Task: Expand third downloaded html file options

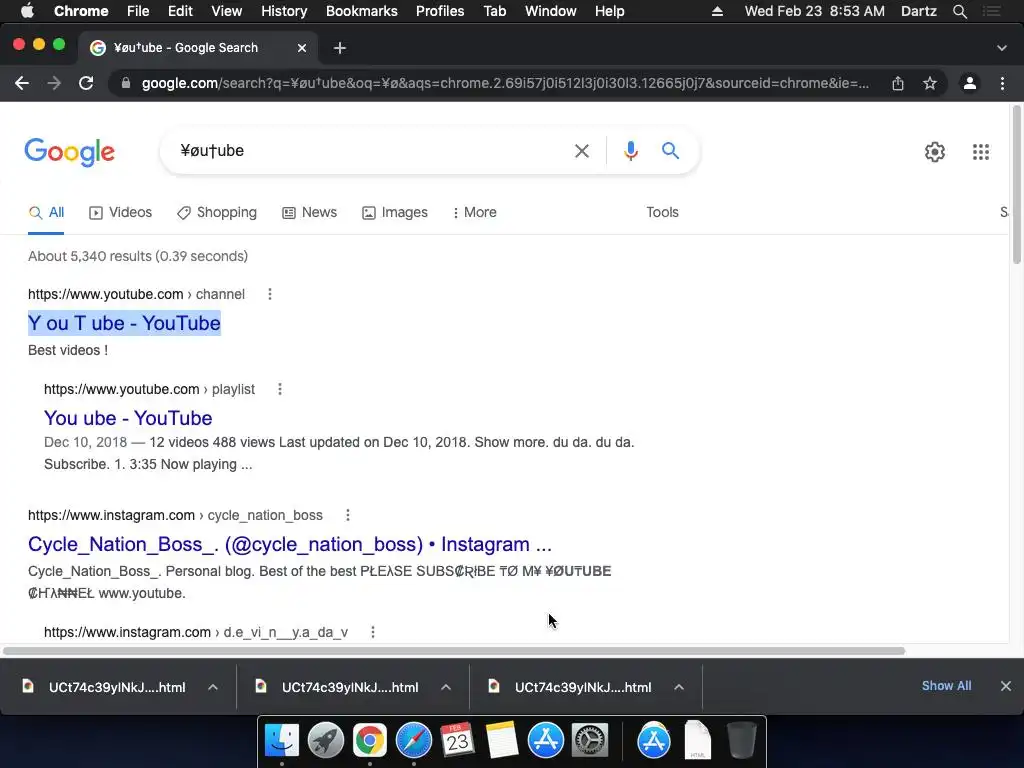Action: pos(679,687)
